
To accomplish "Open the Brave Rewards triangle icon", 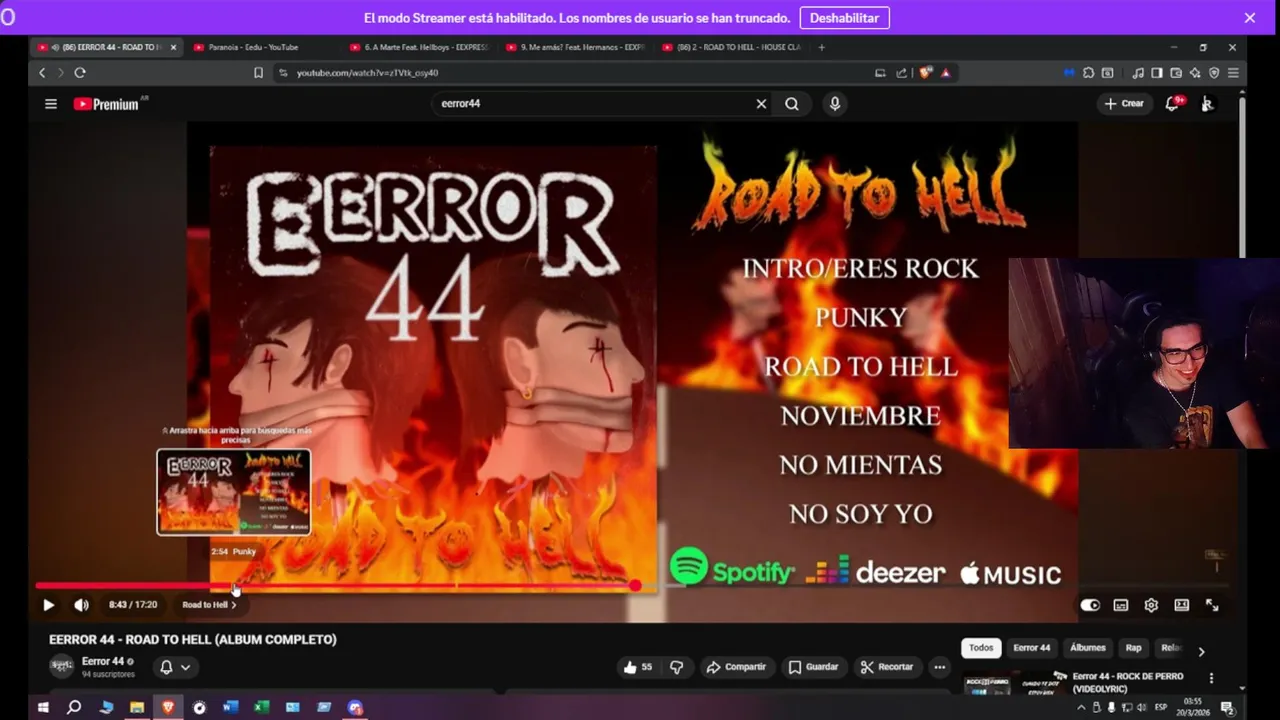I will pos(945,73).
